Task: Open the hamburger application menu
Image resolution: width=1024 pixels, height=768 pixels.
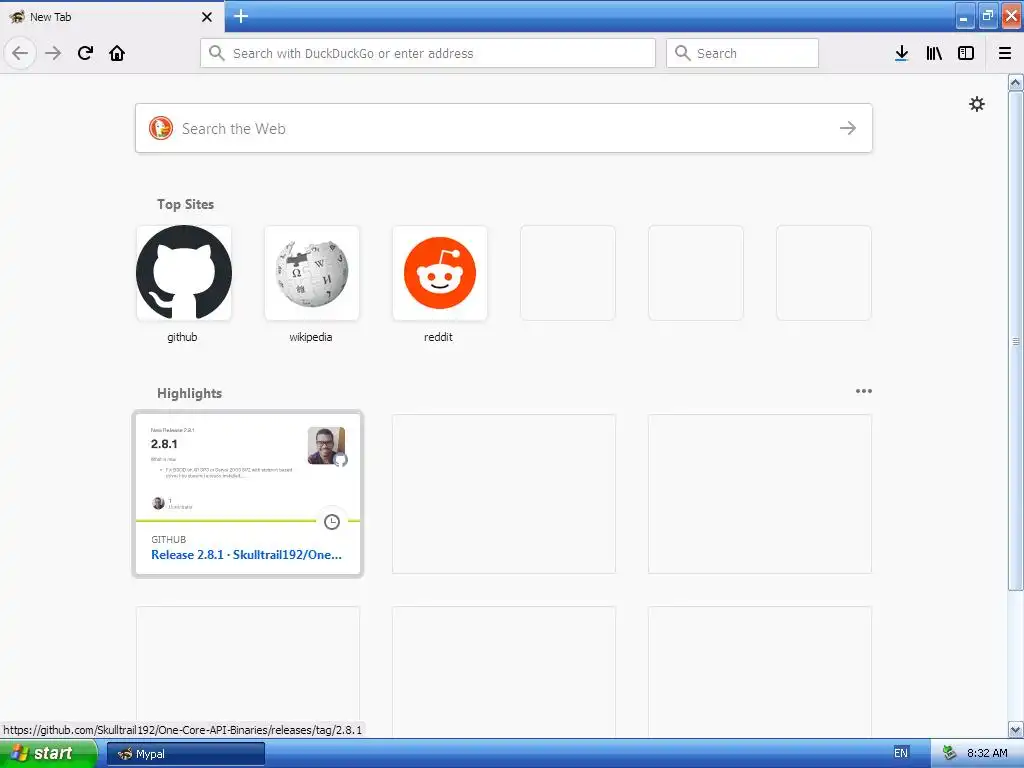Action: [x=1005, y=53]
